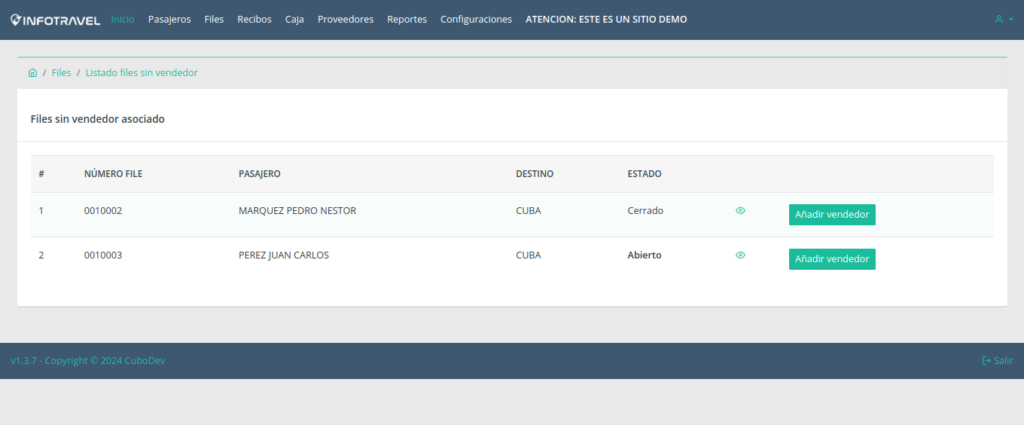This screenshot has height=425, width=1024.
Task: Open the Proveedores menu
Action: 345,20
